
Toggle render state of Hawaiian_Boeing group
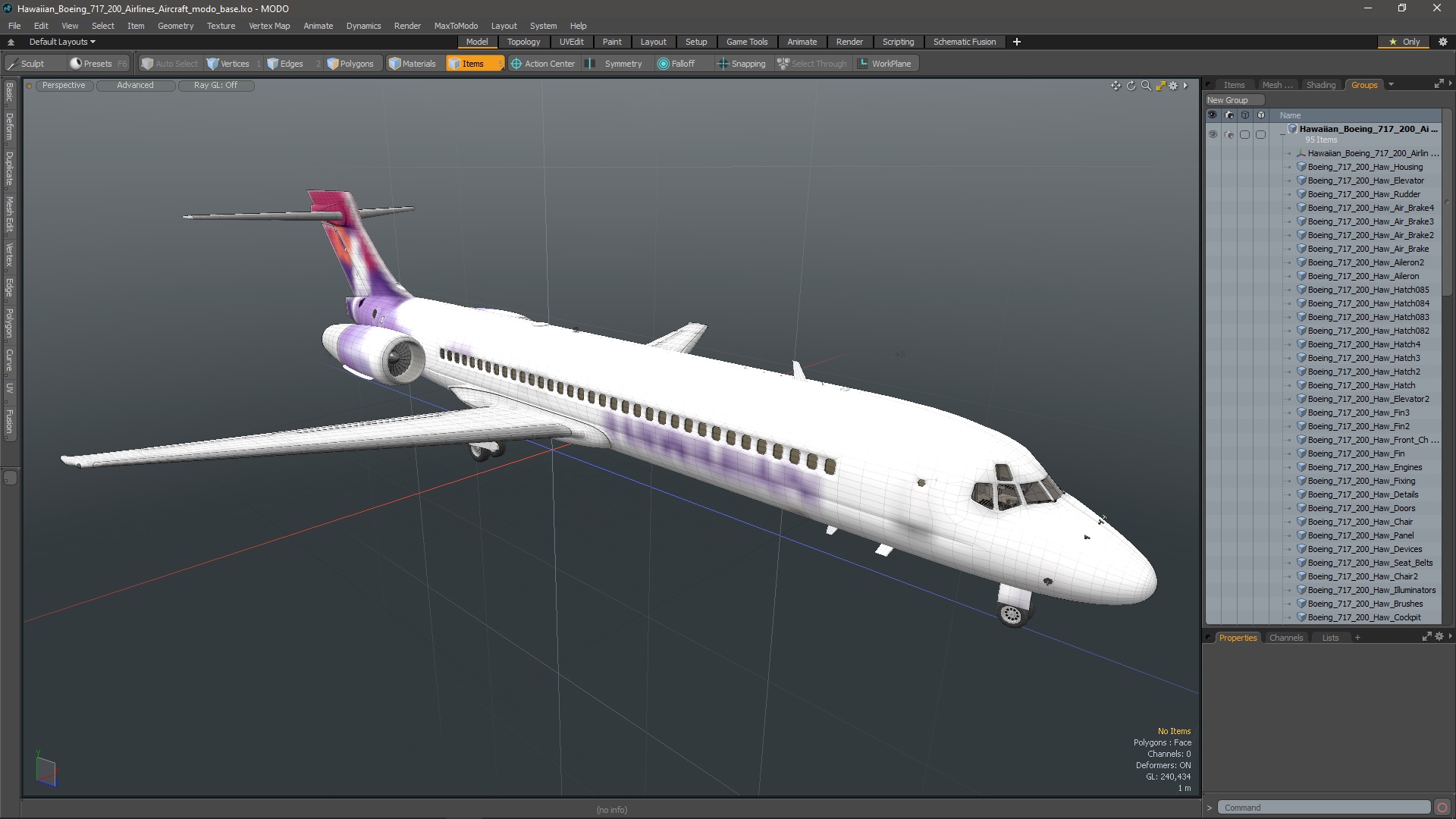[x=1229, y=134]
